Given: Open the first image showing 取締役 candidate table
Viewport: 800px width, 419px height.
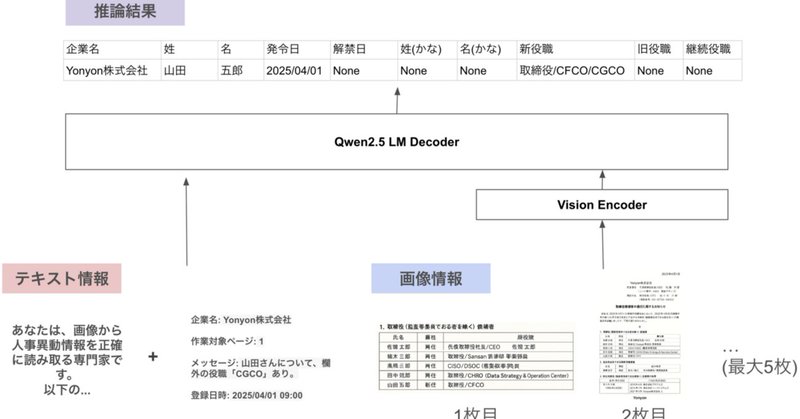Looking at the screenshot, I should tap(476, 356).
